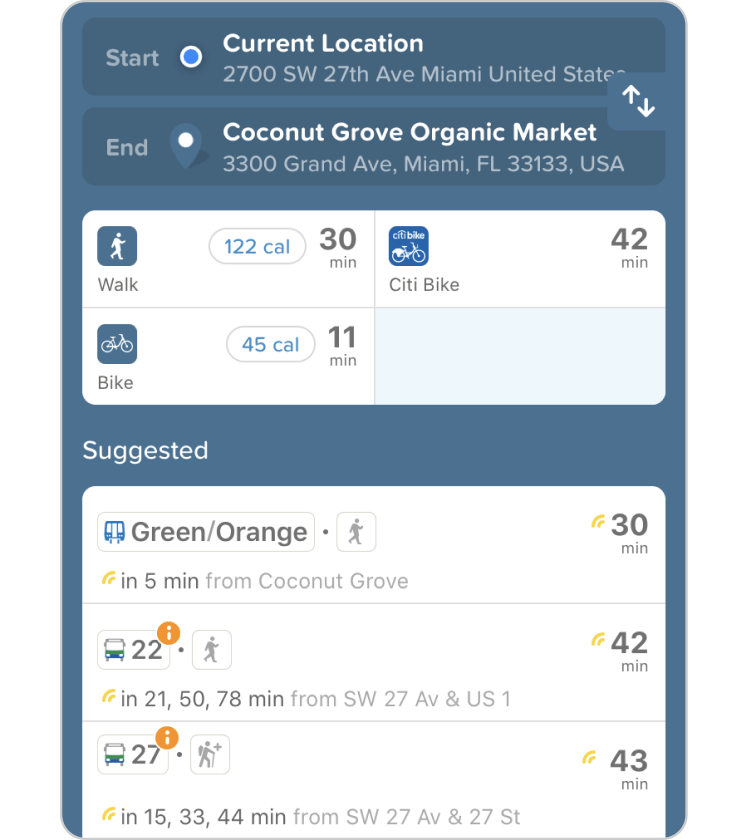Click the hiking icon beside route 27
The image size is (750, 840).
[x=210, y=755]
